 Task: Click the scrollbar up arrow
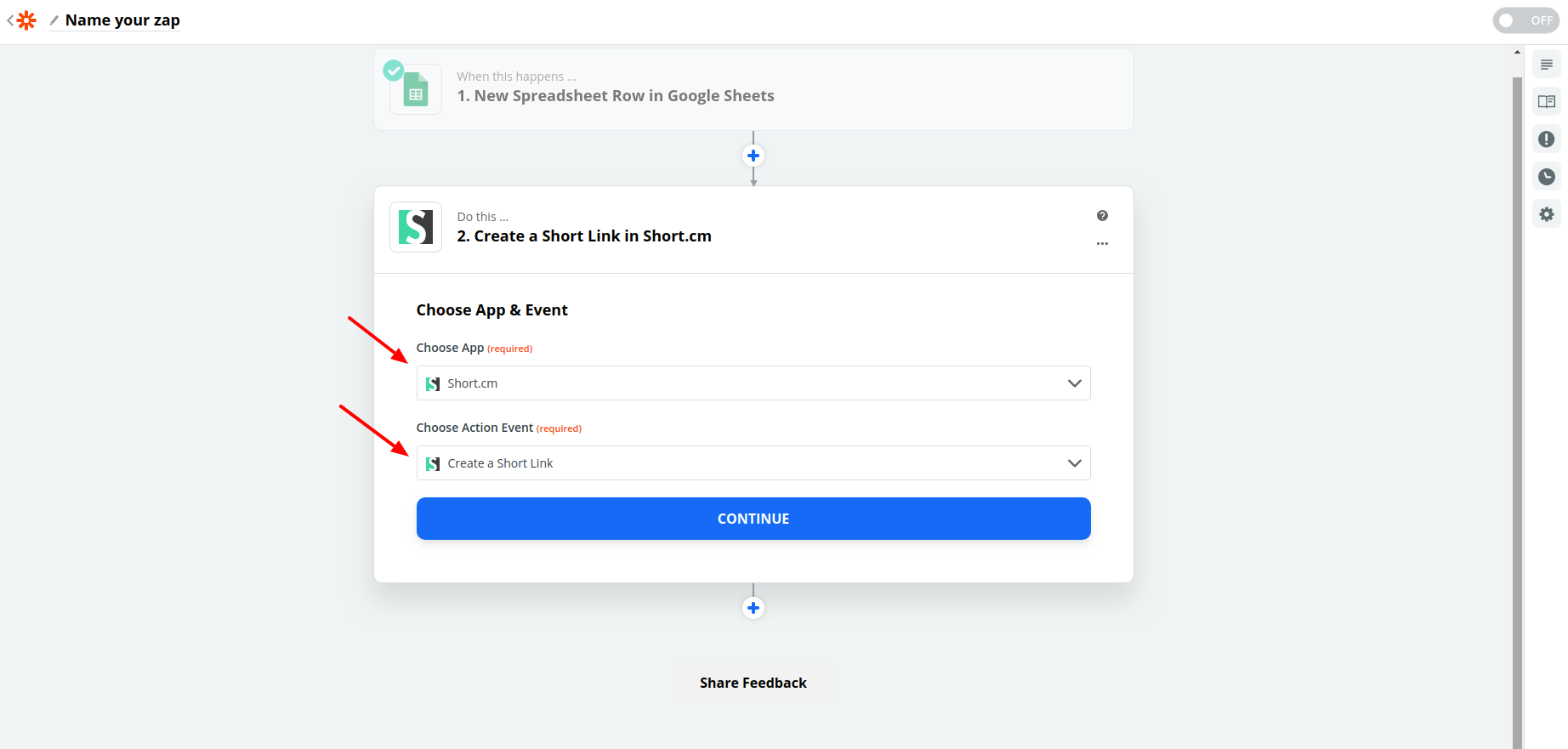1518,52
